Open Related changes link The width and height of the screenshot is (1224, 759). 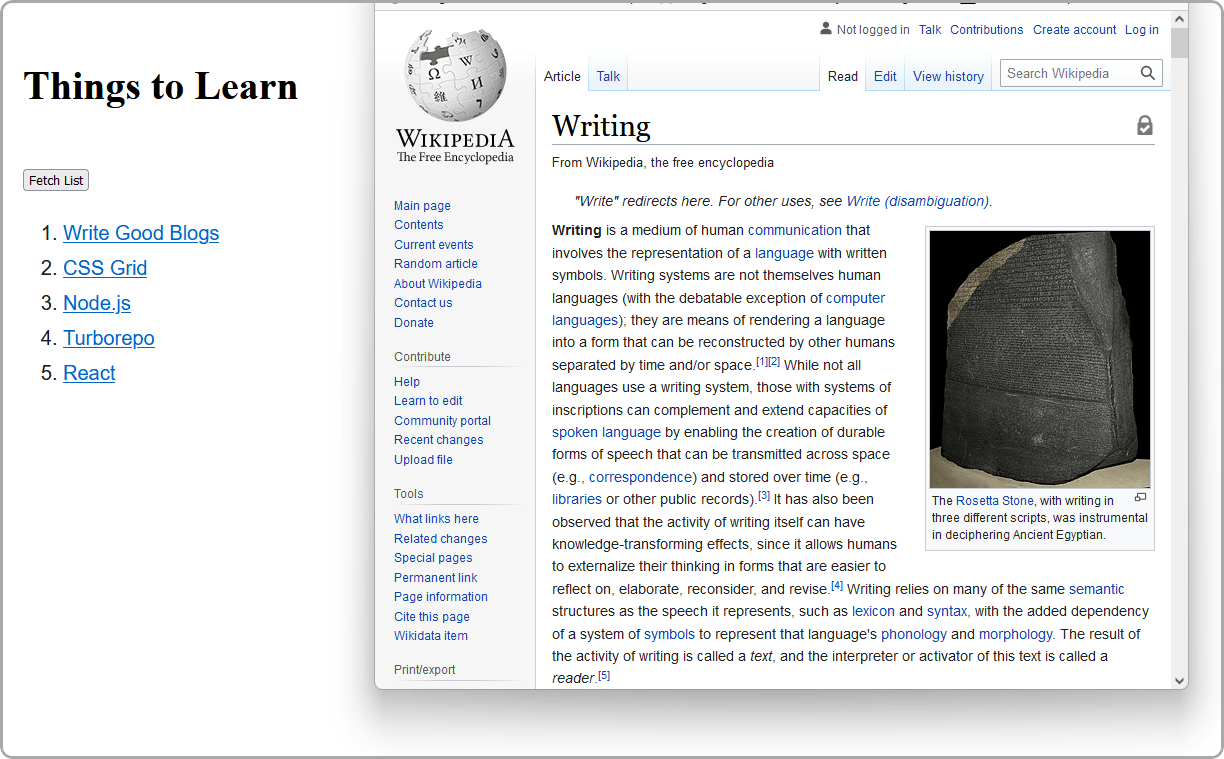click(441, 539)
